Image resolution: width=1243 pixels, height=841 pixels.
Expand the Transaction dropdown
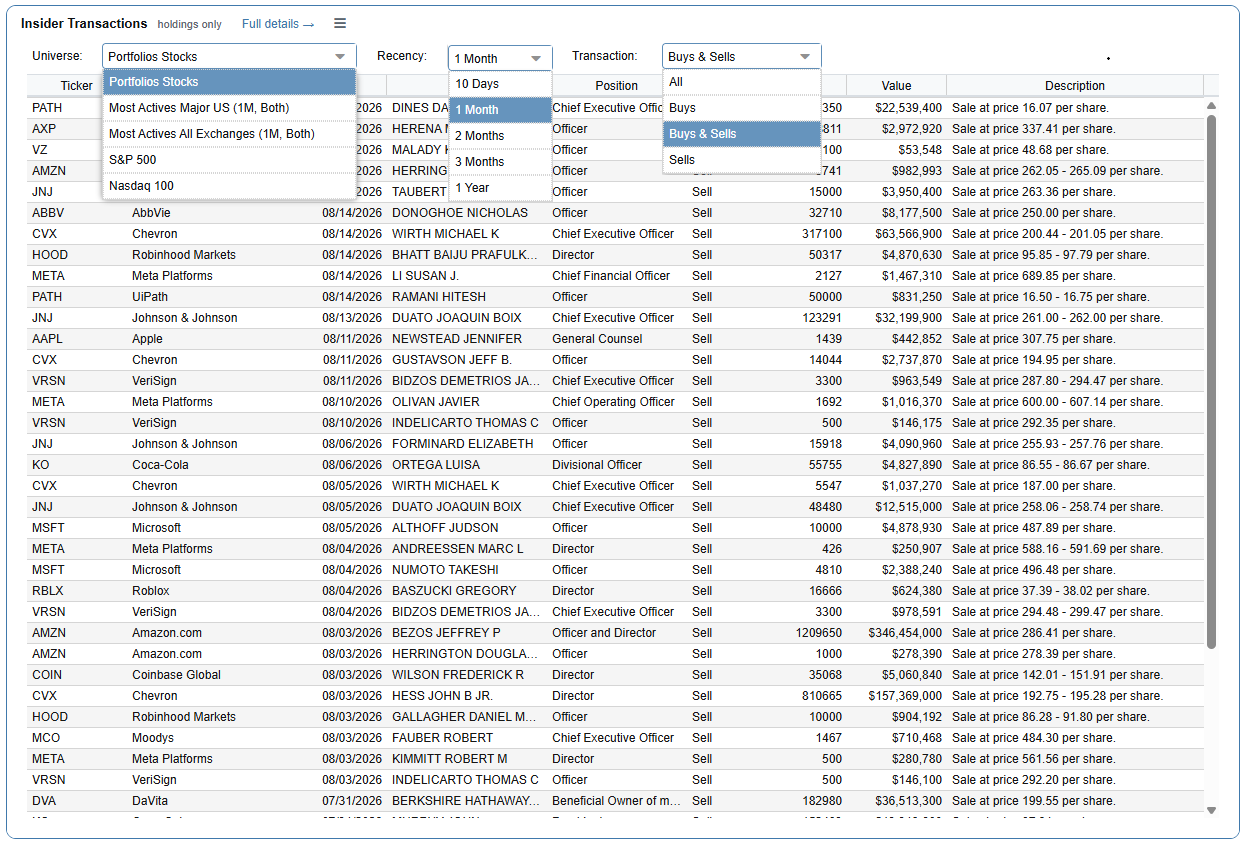click(741, 57)
